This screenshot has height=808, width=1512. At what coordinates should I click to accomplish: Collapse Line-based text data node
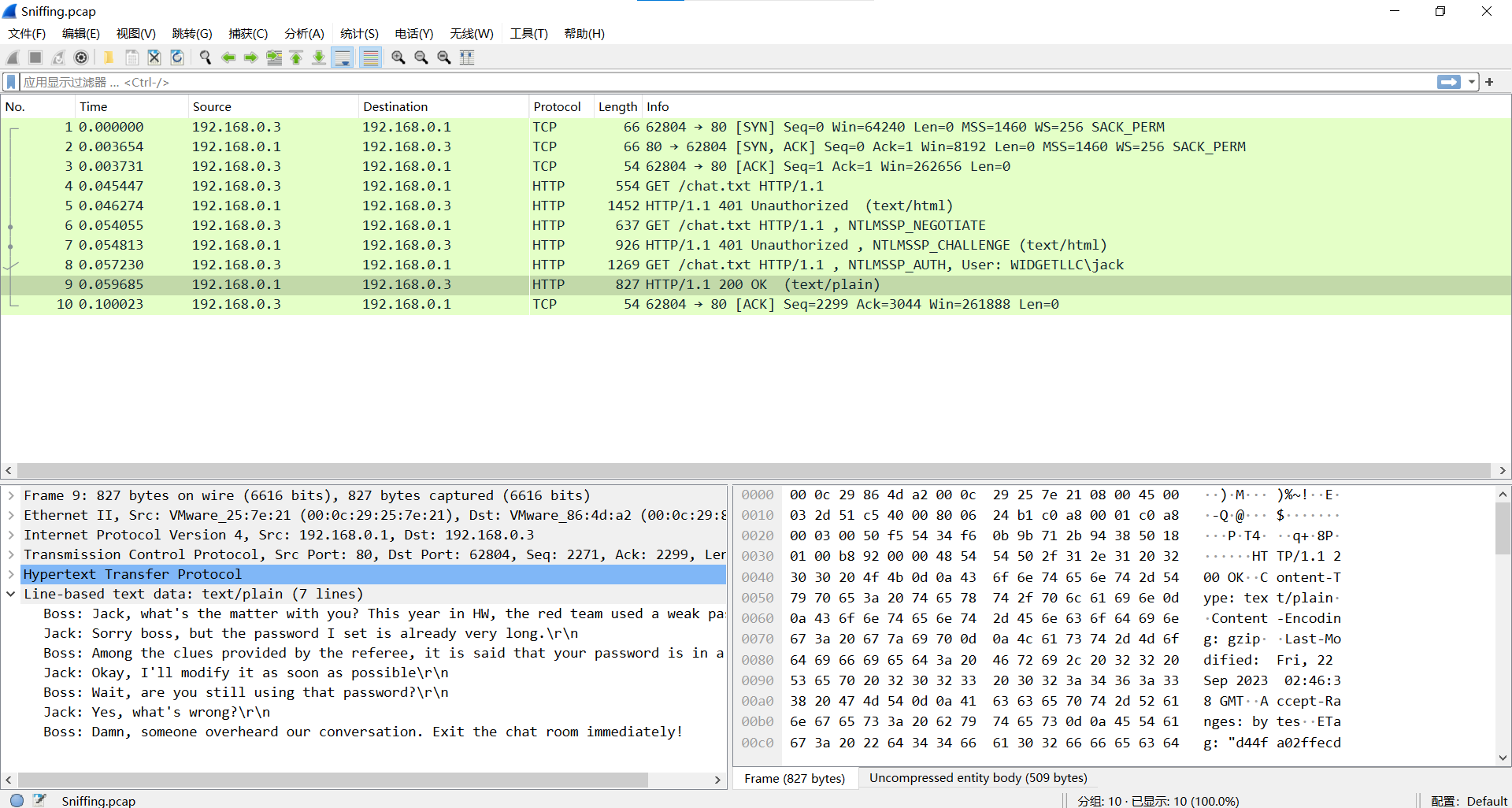(x=11, y=595)
